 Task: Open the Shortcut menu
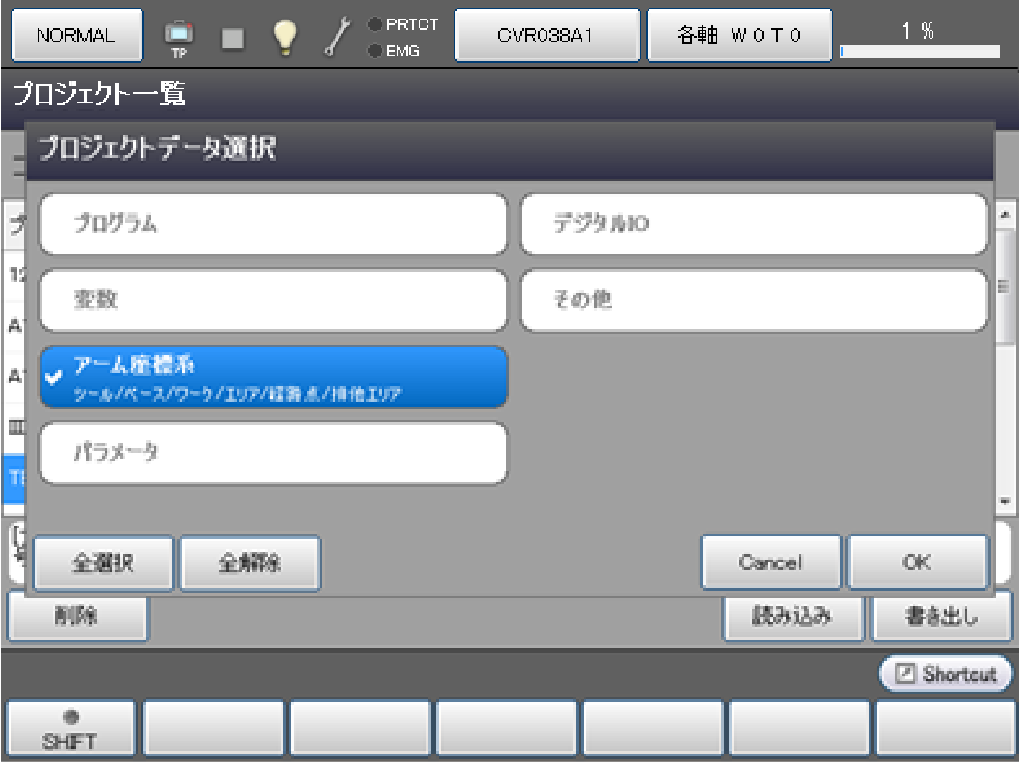coord(945,674)
